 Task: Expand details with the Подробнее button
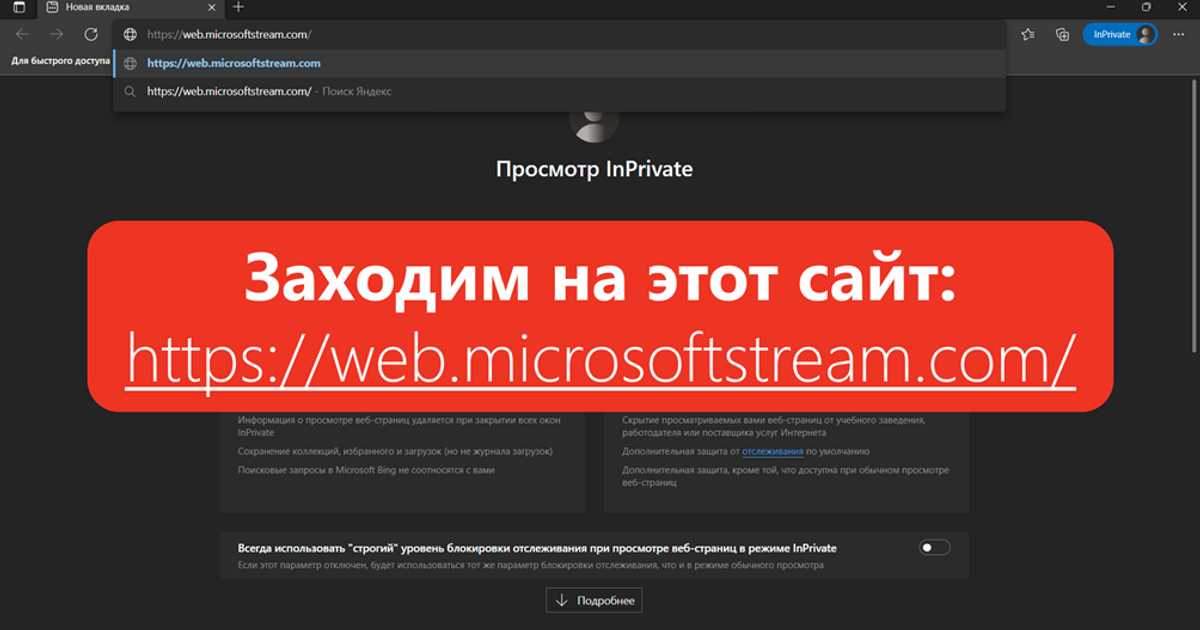pos(594,600)
